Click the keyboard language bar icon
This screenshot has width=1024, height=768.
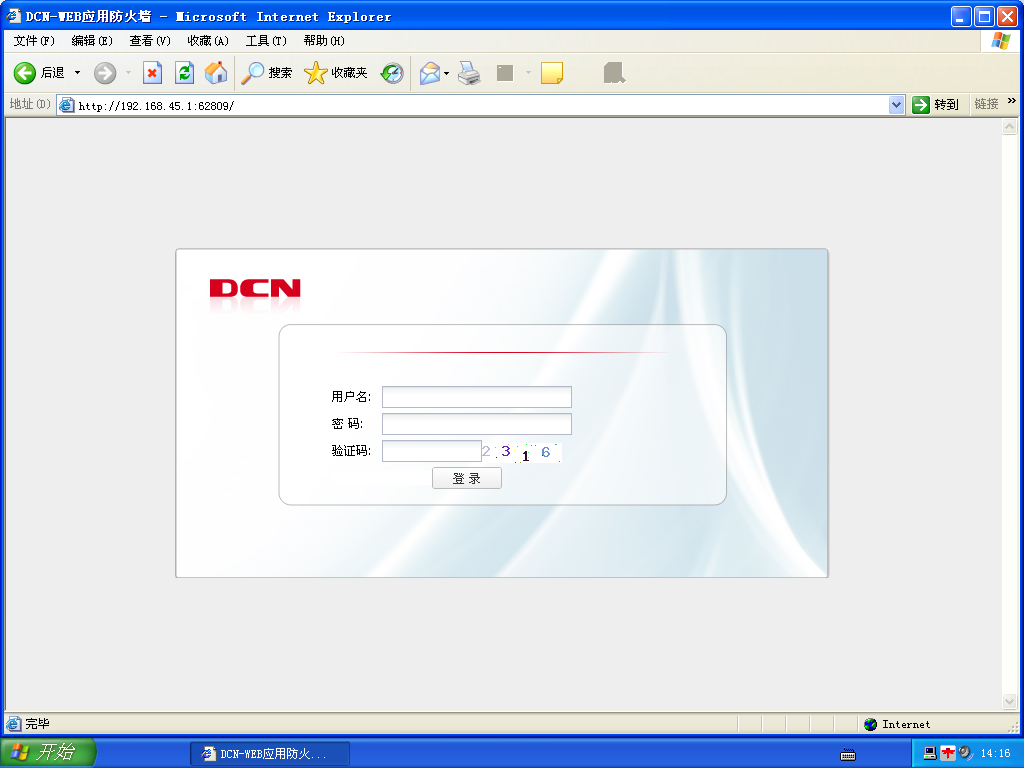[848, 755]
